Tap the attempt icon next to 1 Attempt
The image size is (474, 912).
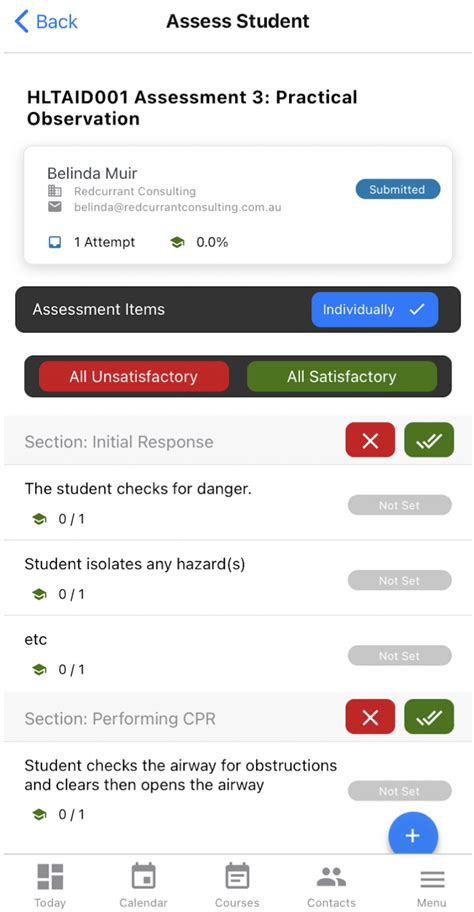point(55,242)
